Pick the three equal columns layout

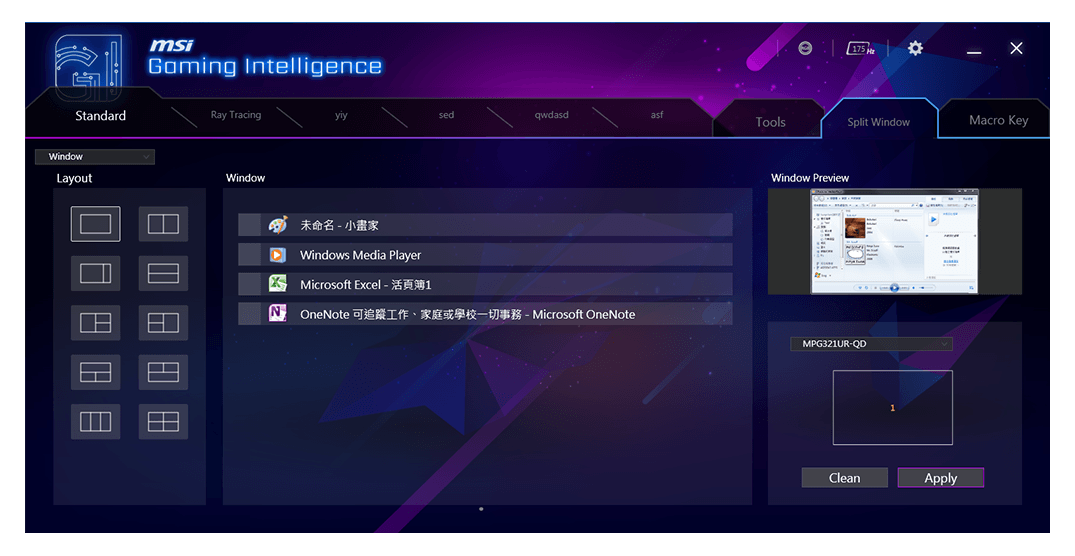(95, 422)
